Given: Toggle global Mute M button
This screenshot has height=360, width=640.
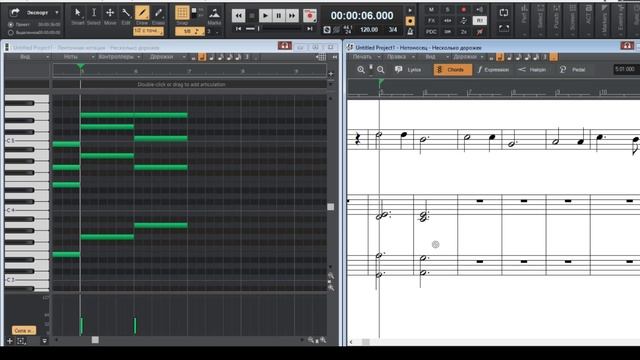Looking at the screenshot, I should (431, 9).
